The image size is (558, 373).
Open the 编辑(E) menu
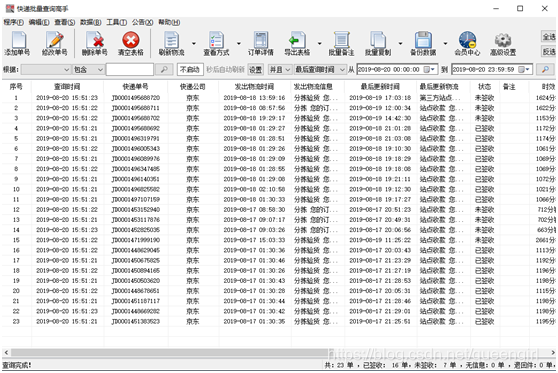pyautogui.click(x=39, y=22)
